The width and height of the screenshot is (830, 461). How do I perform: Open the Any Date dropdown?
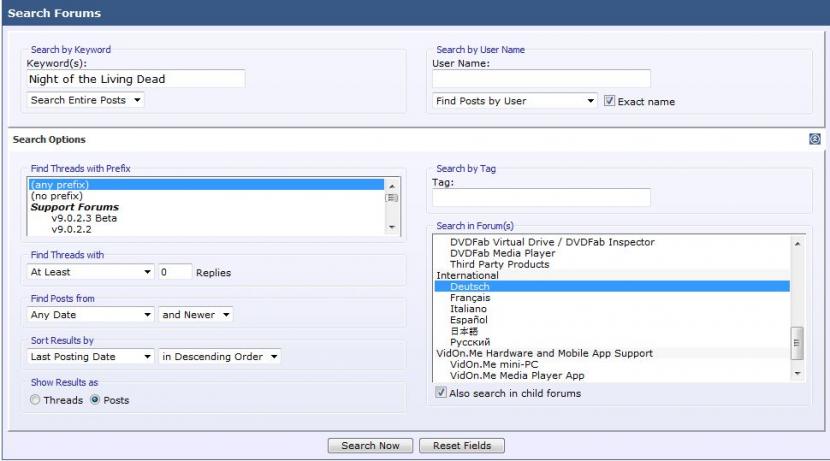(x=90, y=314)
